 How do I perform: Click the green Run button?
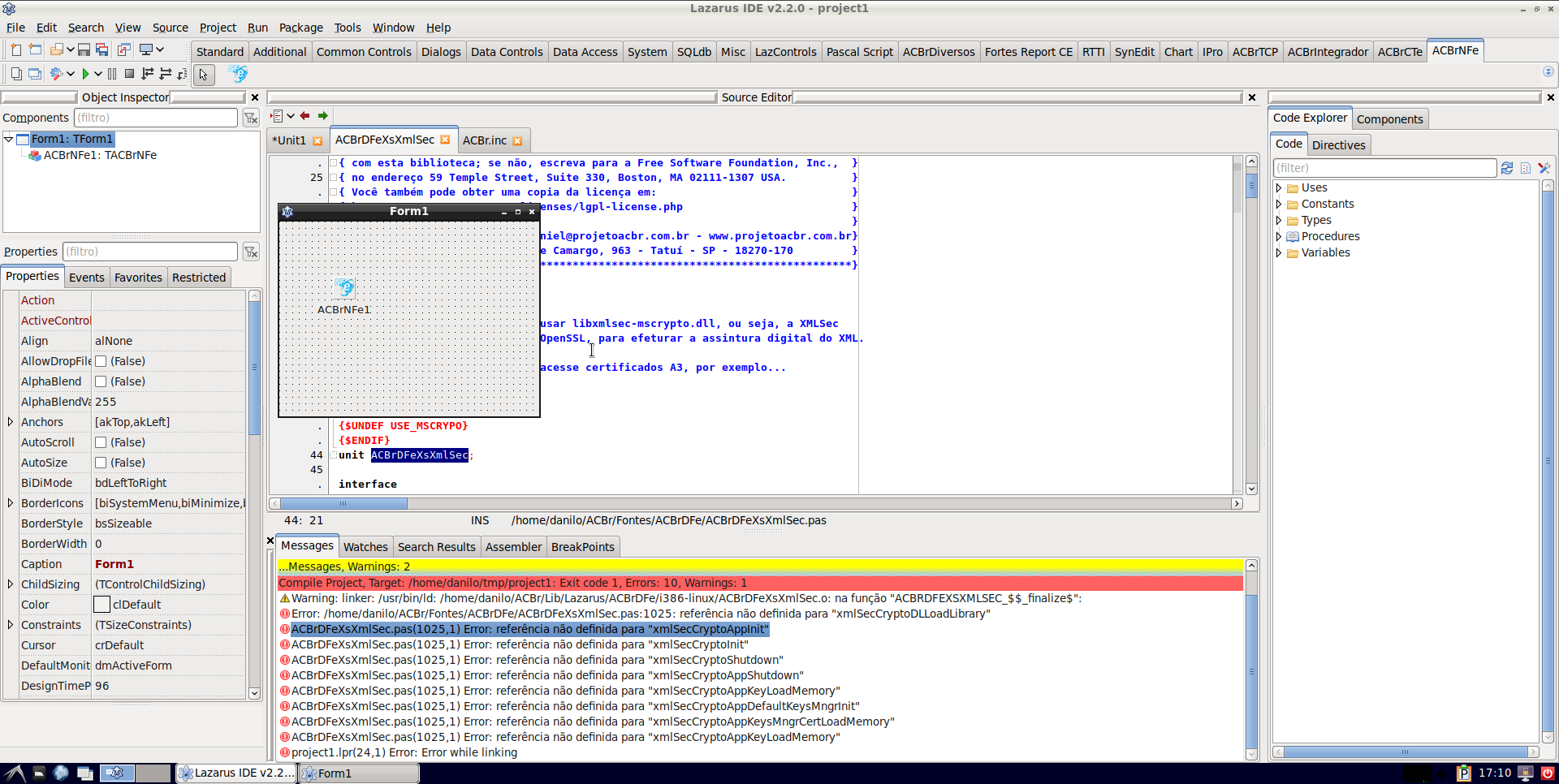click(x=85, y=74)
